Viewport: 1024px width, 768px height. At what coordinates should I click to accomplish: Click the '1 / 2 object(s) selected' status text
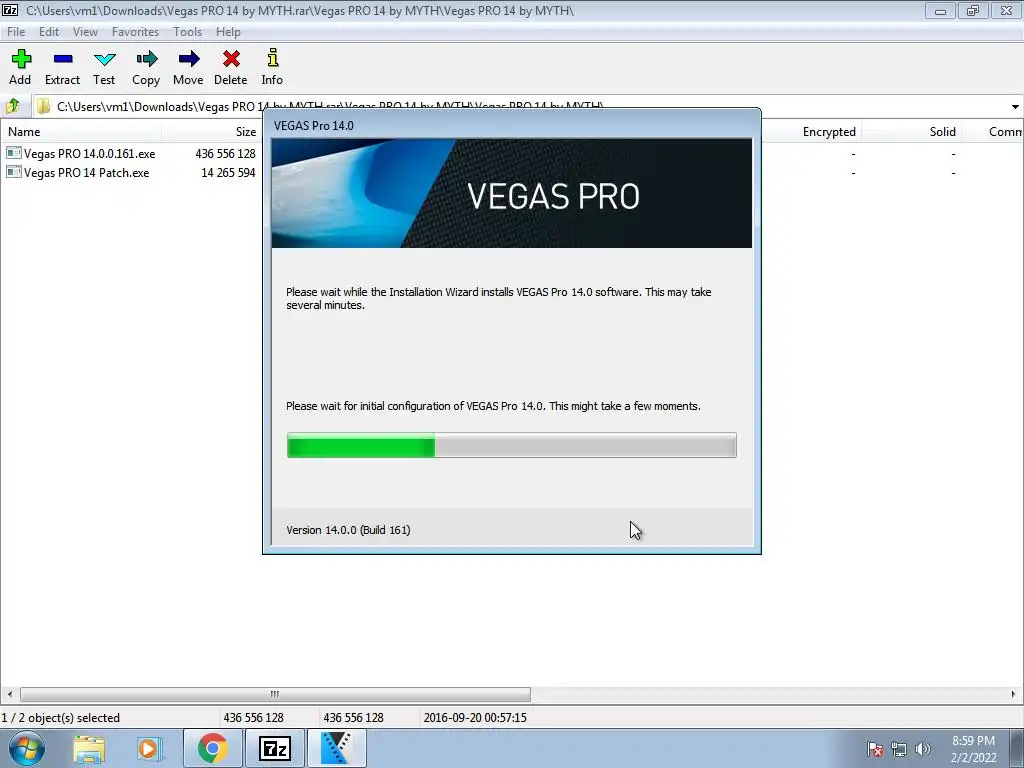pos(61,717)
